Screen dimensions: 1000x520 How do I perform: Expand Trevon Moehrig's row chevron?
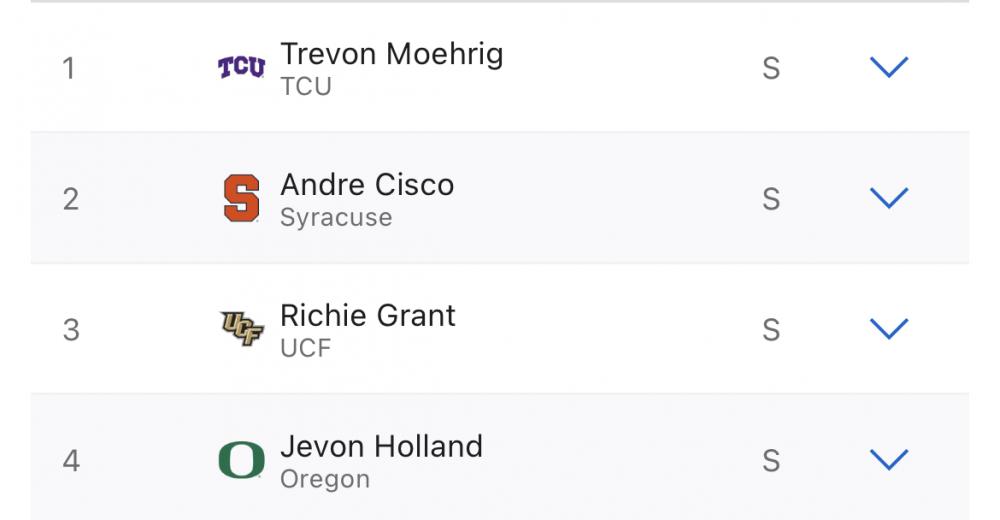pos(888,68)
